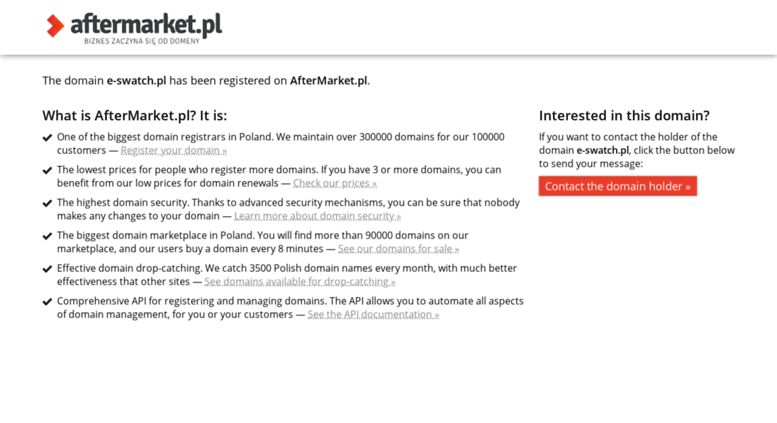Click the checkmark beside Comprehensive API item
The height and width of the screenshot is (423, 777).
point(47,302)
